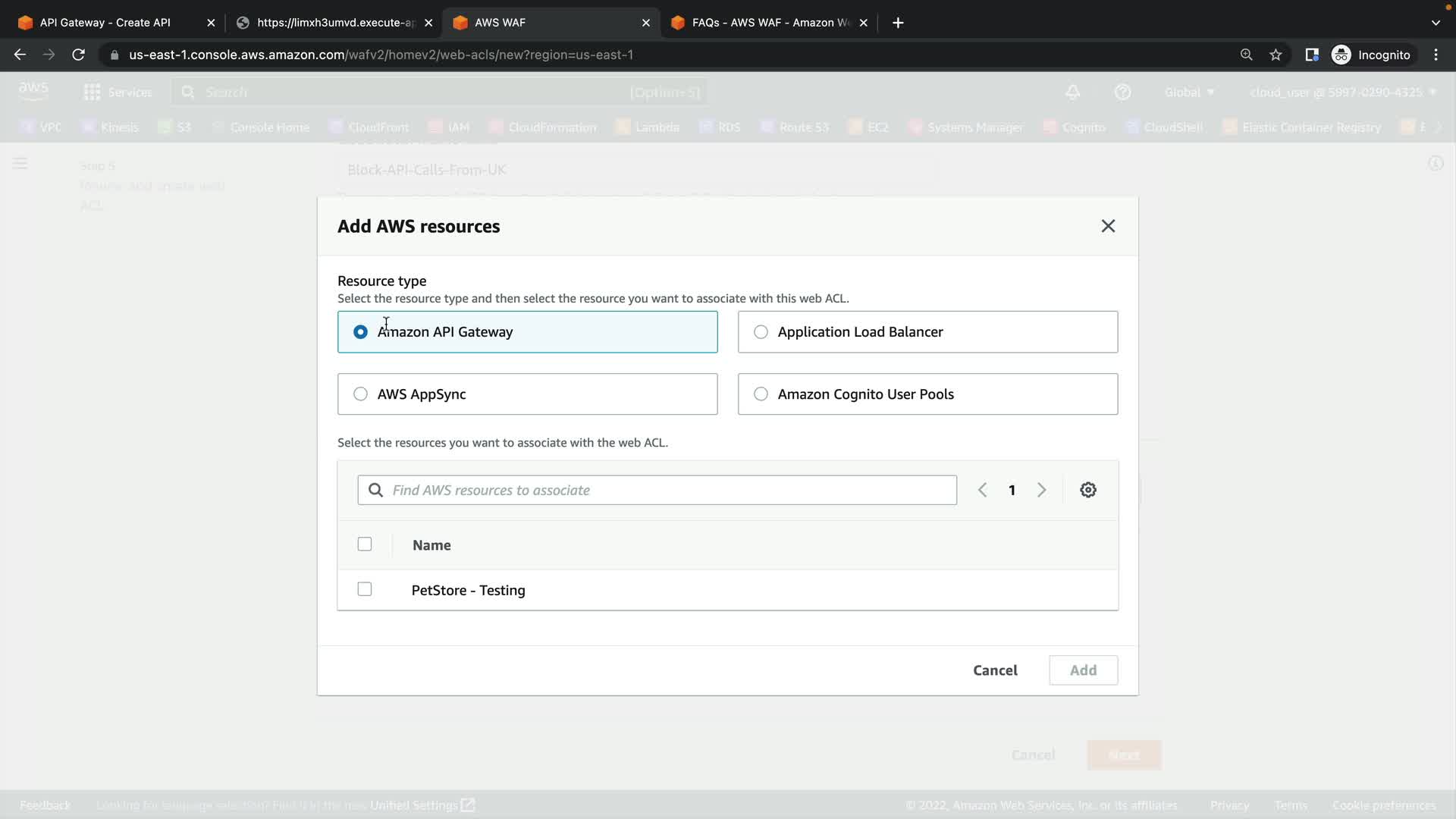The image size is (1456, 819).
Task: Go to next results page arrow
Action: 1041,490
